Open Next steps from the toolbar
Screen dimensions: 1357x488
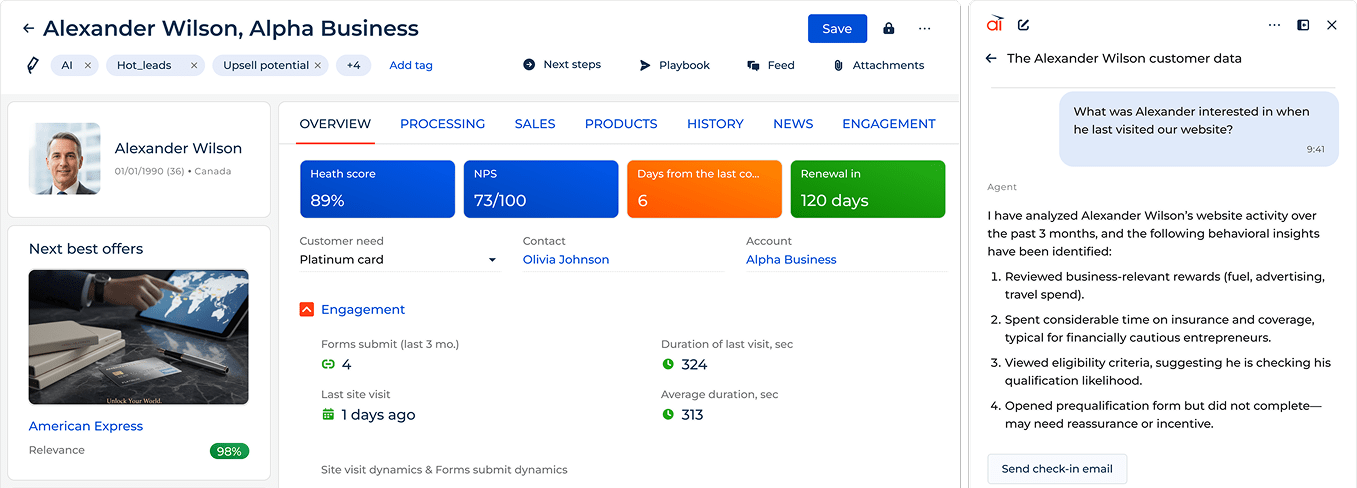561,65
